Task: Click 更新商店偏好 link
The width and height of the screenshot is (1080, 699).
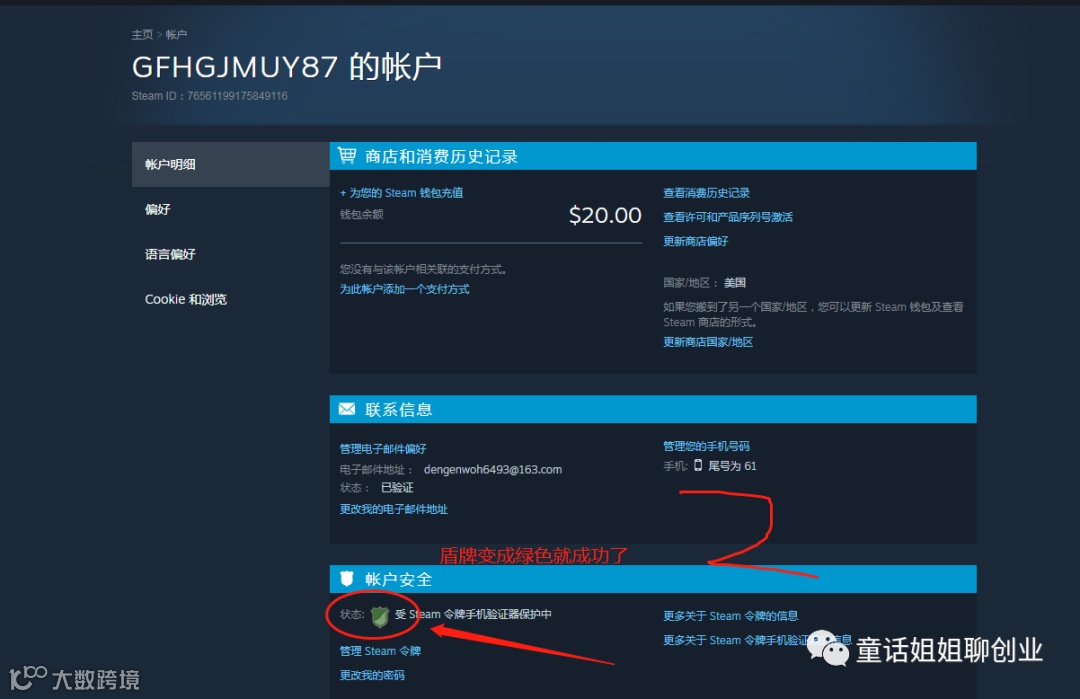Action: point(695,241)
